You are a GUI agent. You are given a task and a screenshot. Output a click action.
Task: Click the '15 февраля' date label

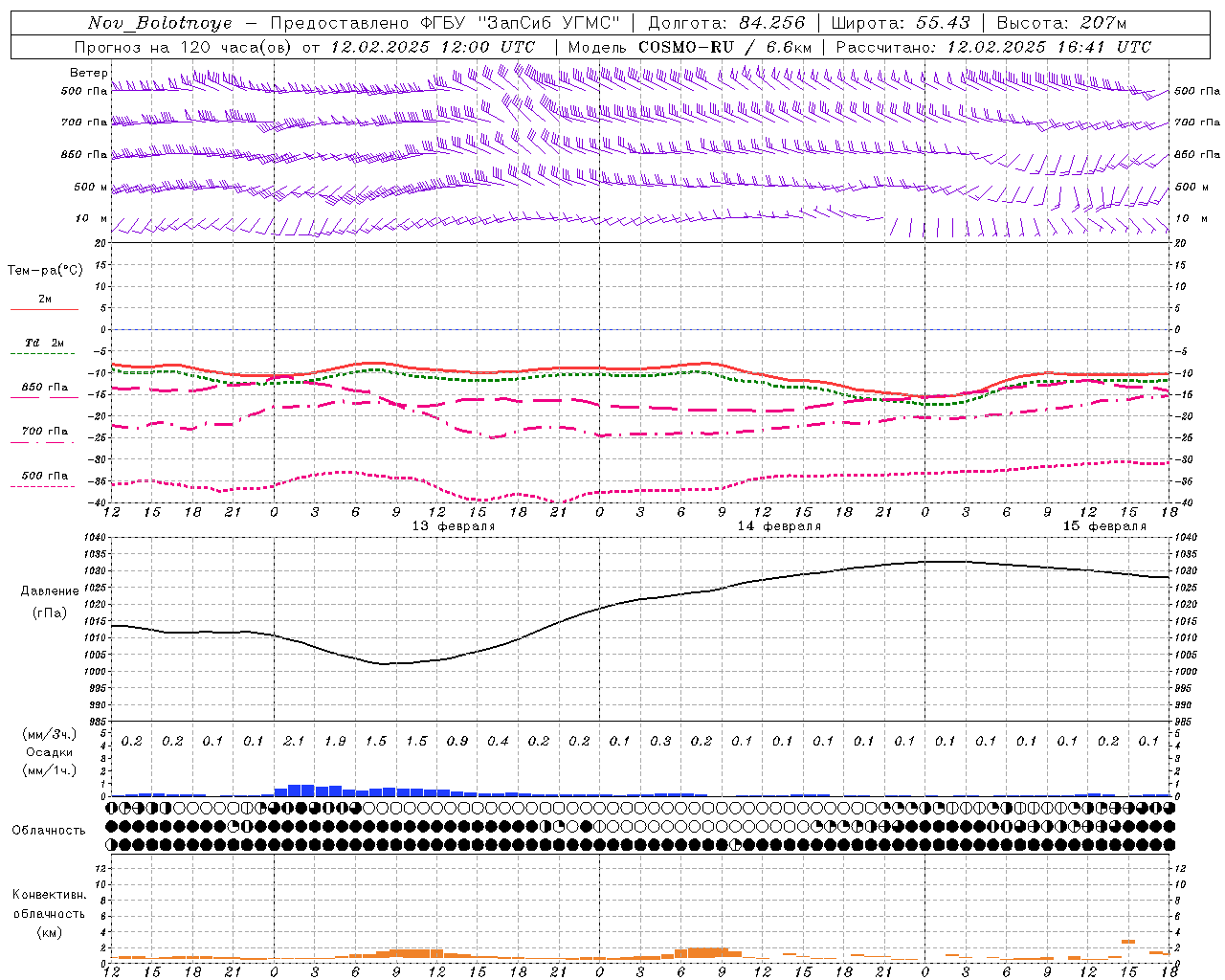click(x=1104, y=526)
